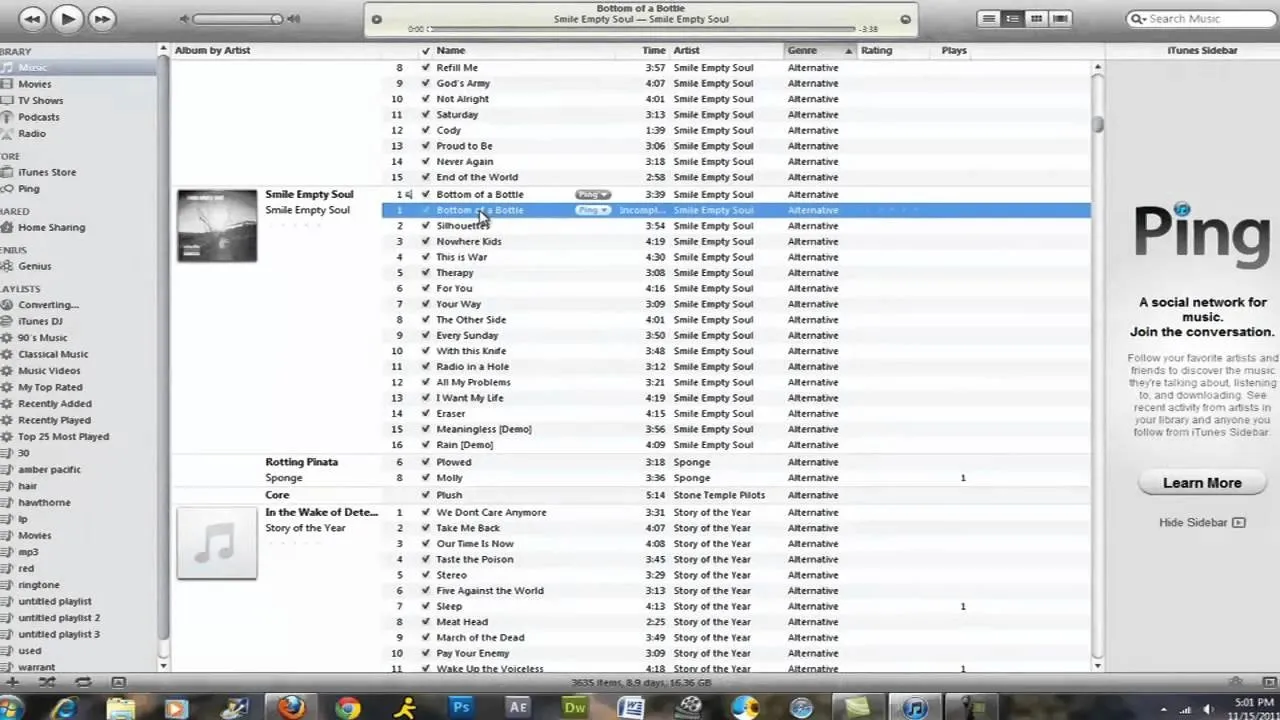Open Firefox from the taskbar

(290, 707)
